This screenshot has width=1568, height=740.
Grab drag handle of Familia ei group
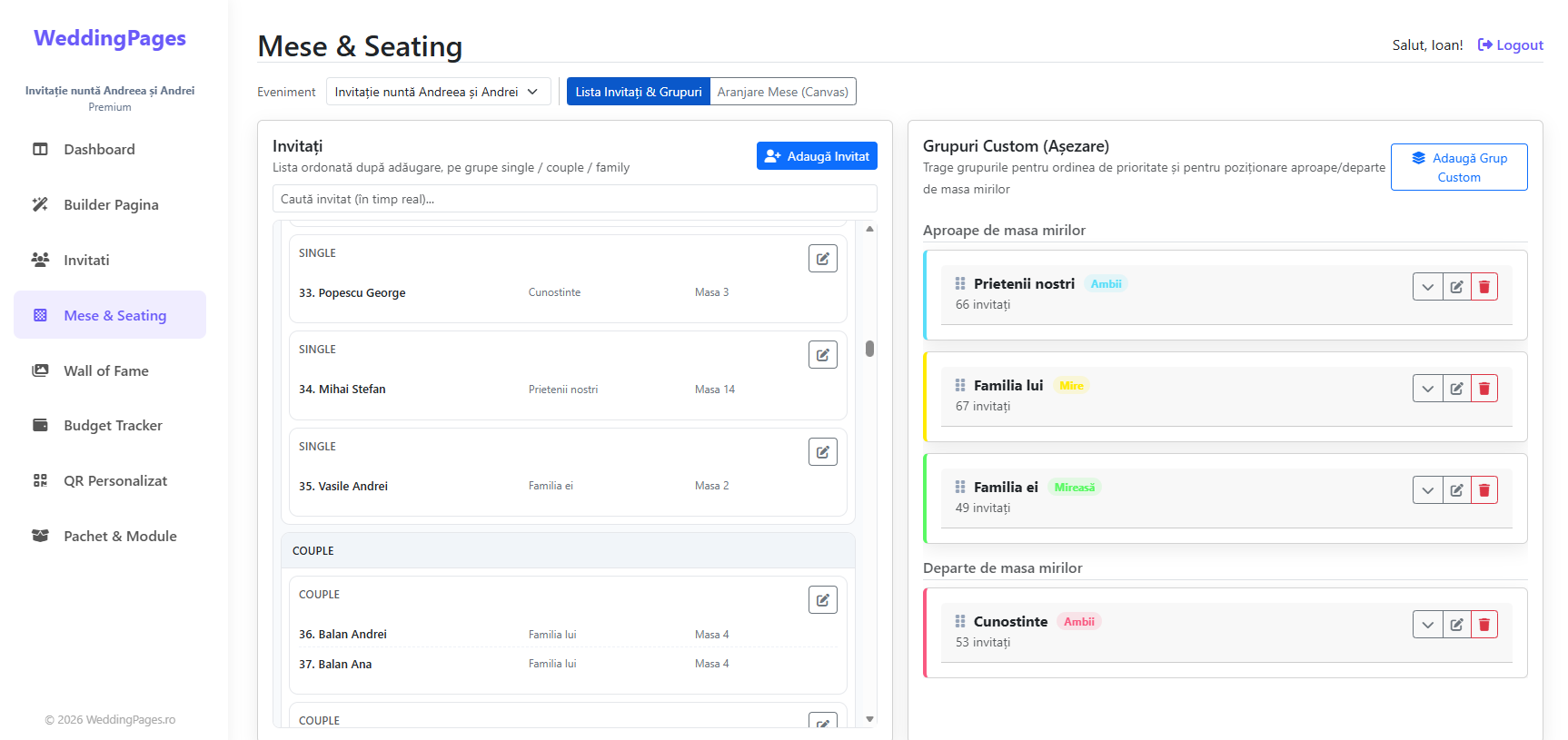pos(960,488)
